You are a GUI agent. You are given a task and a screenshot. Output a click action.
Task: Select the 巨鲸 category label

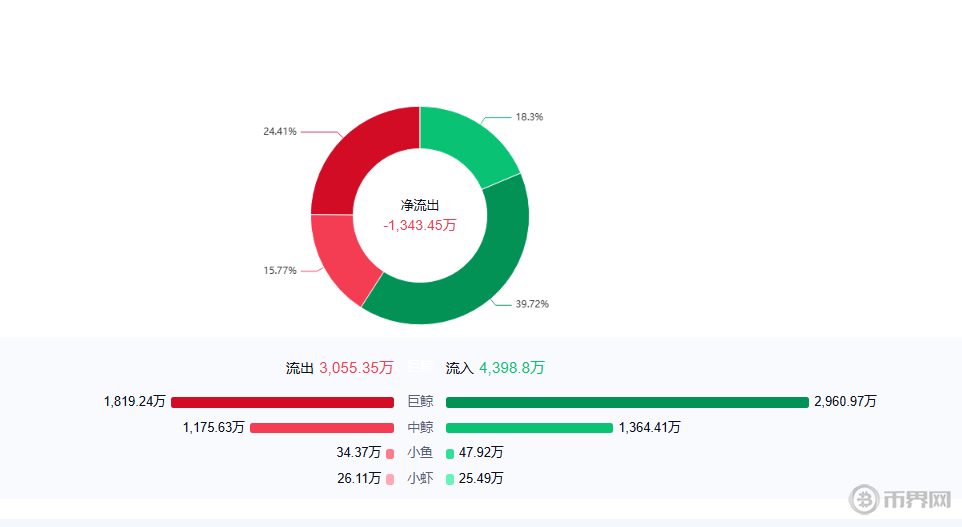pos(420,402)
